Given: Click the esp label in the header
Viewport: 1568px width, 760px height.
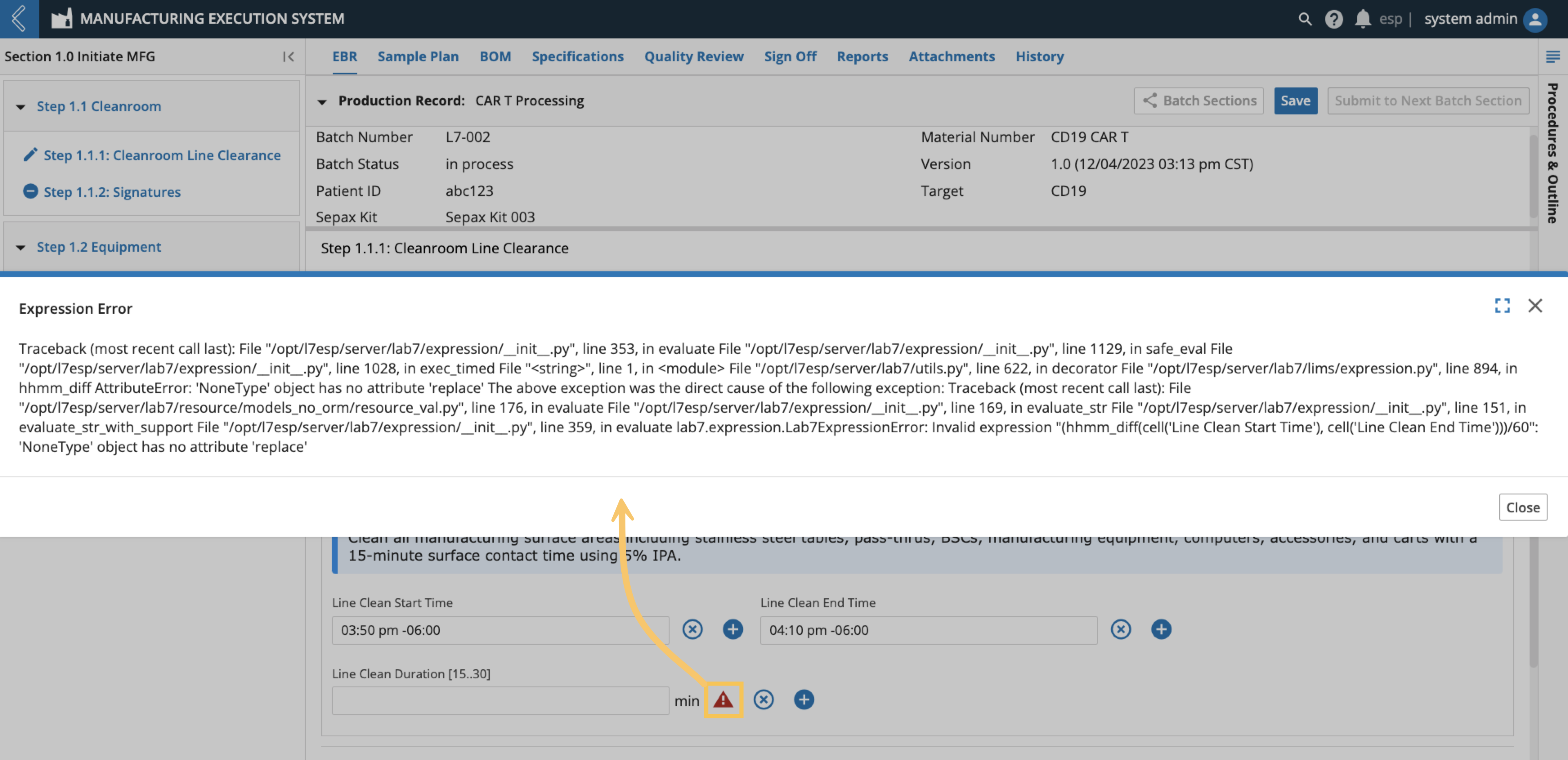Looking at the screenshot, I should tap(1390, 19).
